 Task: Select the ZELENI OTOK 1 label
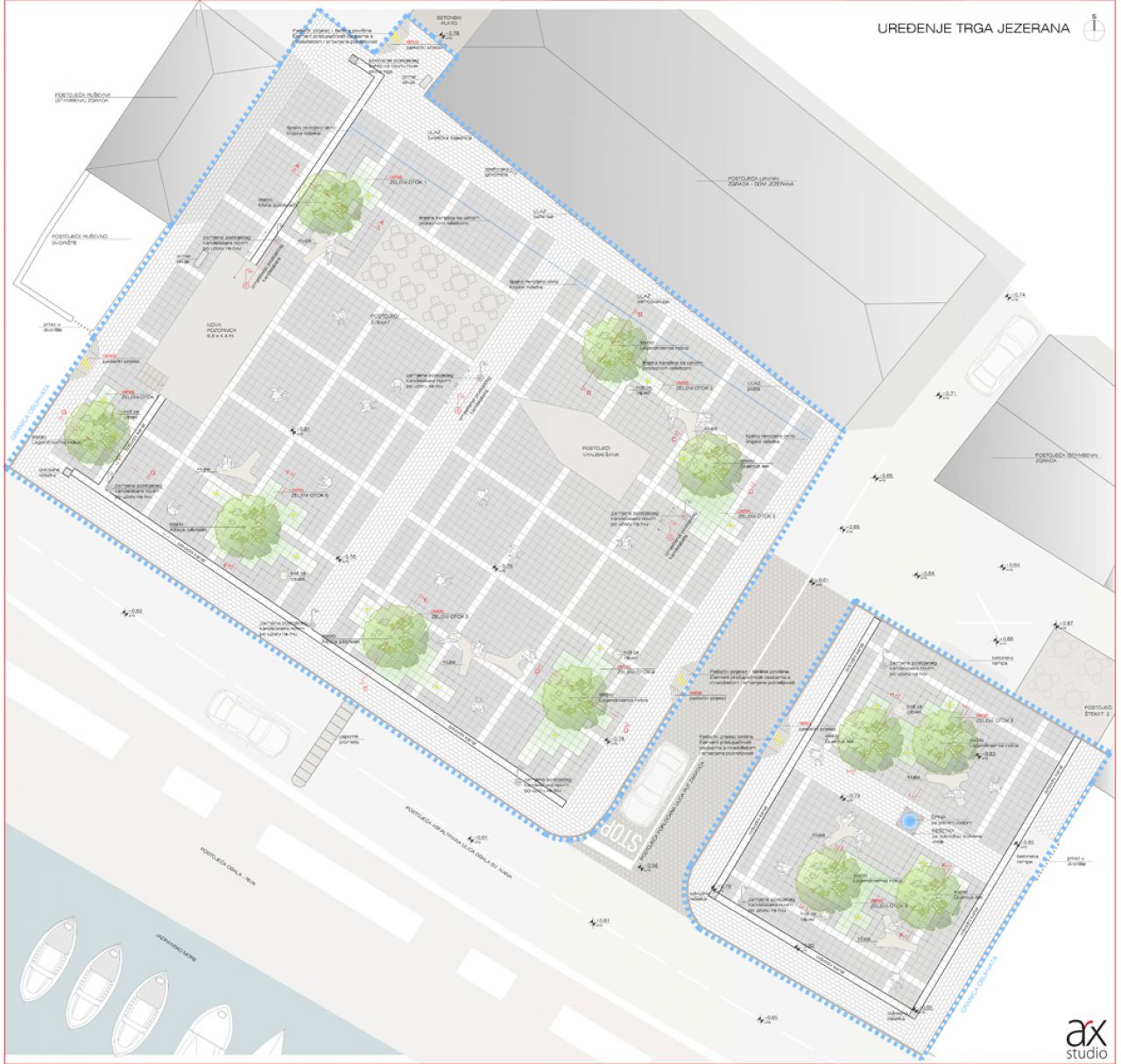pyautogui.click(x=407, y=182)
